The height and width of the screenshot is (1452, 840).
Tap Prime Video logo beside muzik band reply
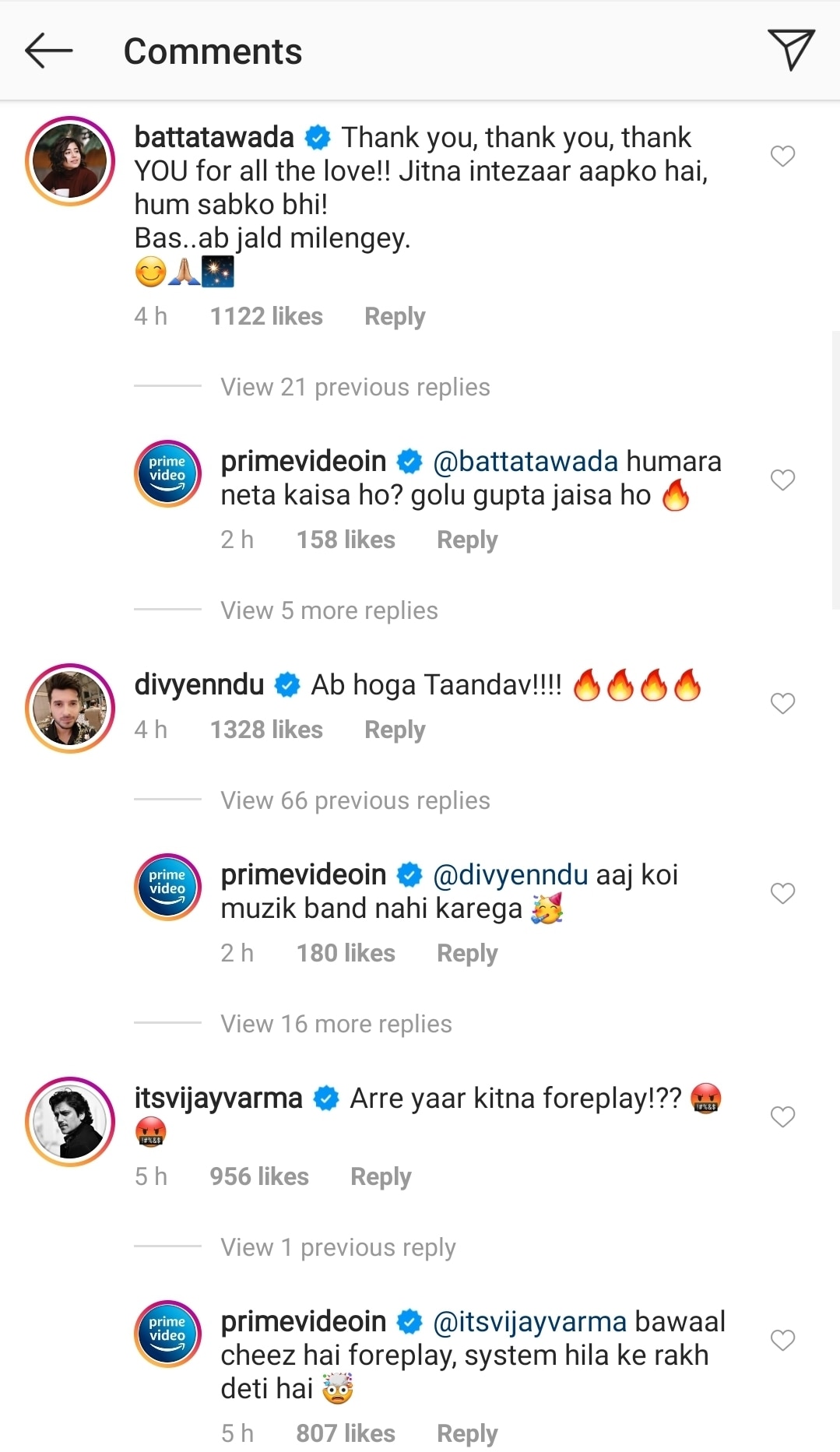[167, 887]
